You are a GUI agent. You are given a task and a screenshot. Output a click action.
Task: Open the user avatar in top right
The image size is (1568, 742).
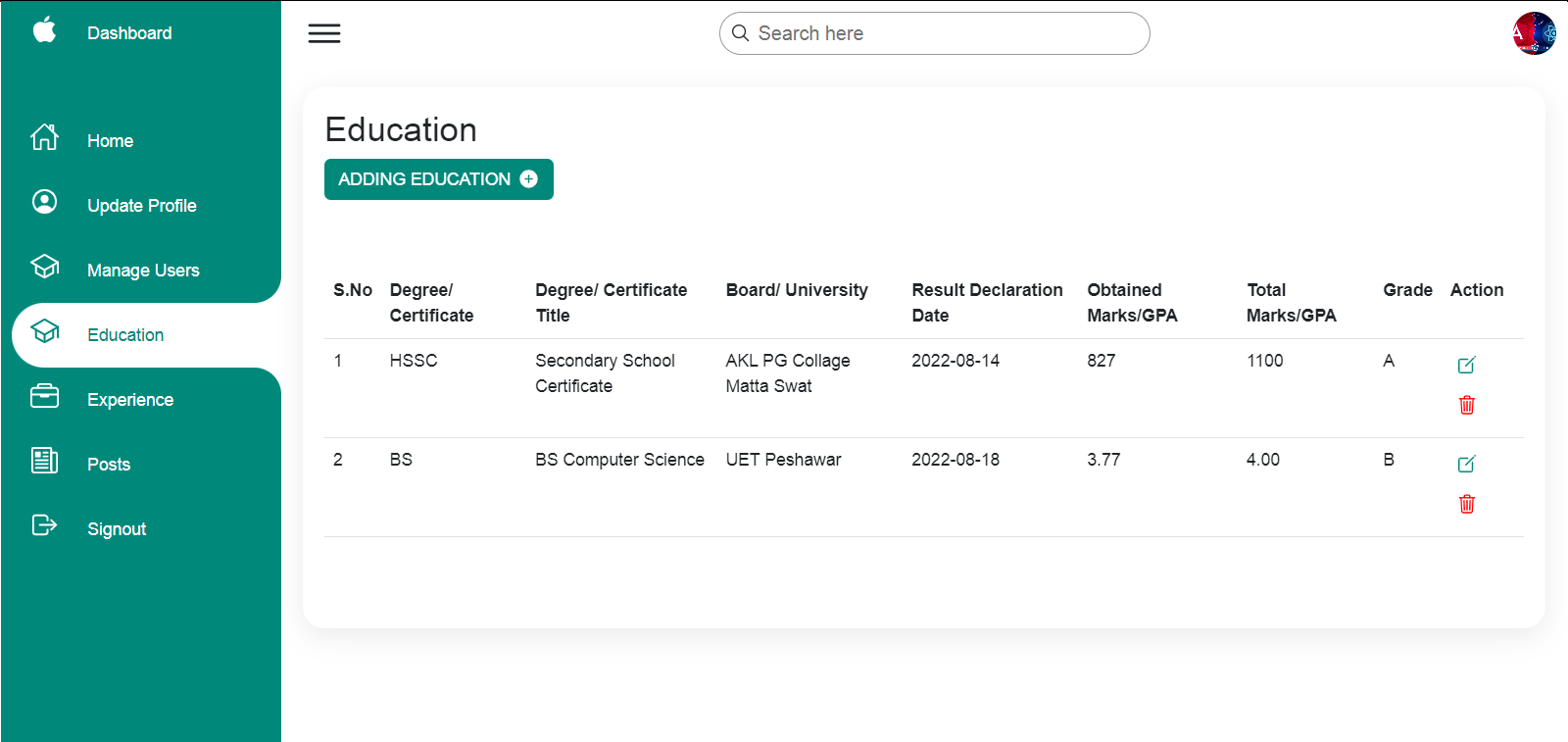1534,33
